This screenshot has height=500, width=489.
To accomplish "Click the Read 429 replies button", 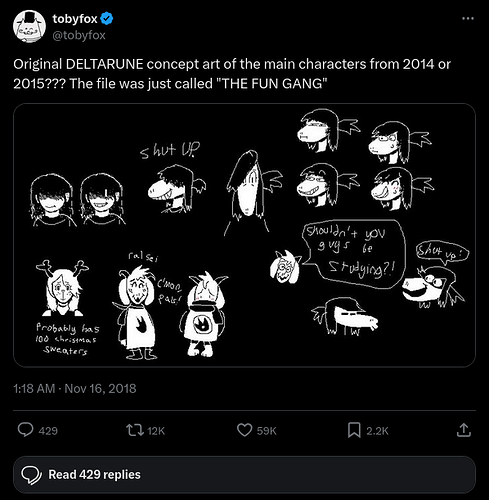I will [x=244, y=475].
